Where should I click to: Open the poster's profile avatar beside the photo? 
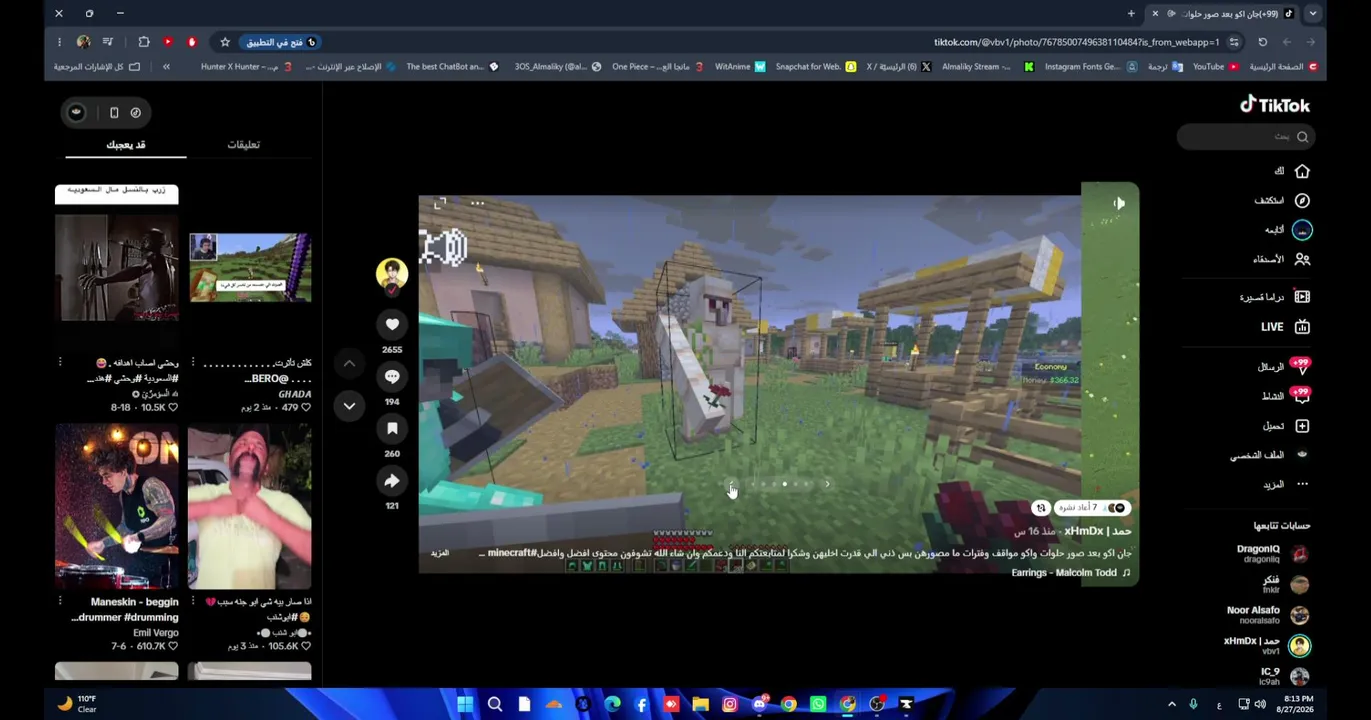point(392,273)
